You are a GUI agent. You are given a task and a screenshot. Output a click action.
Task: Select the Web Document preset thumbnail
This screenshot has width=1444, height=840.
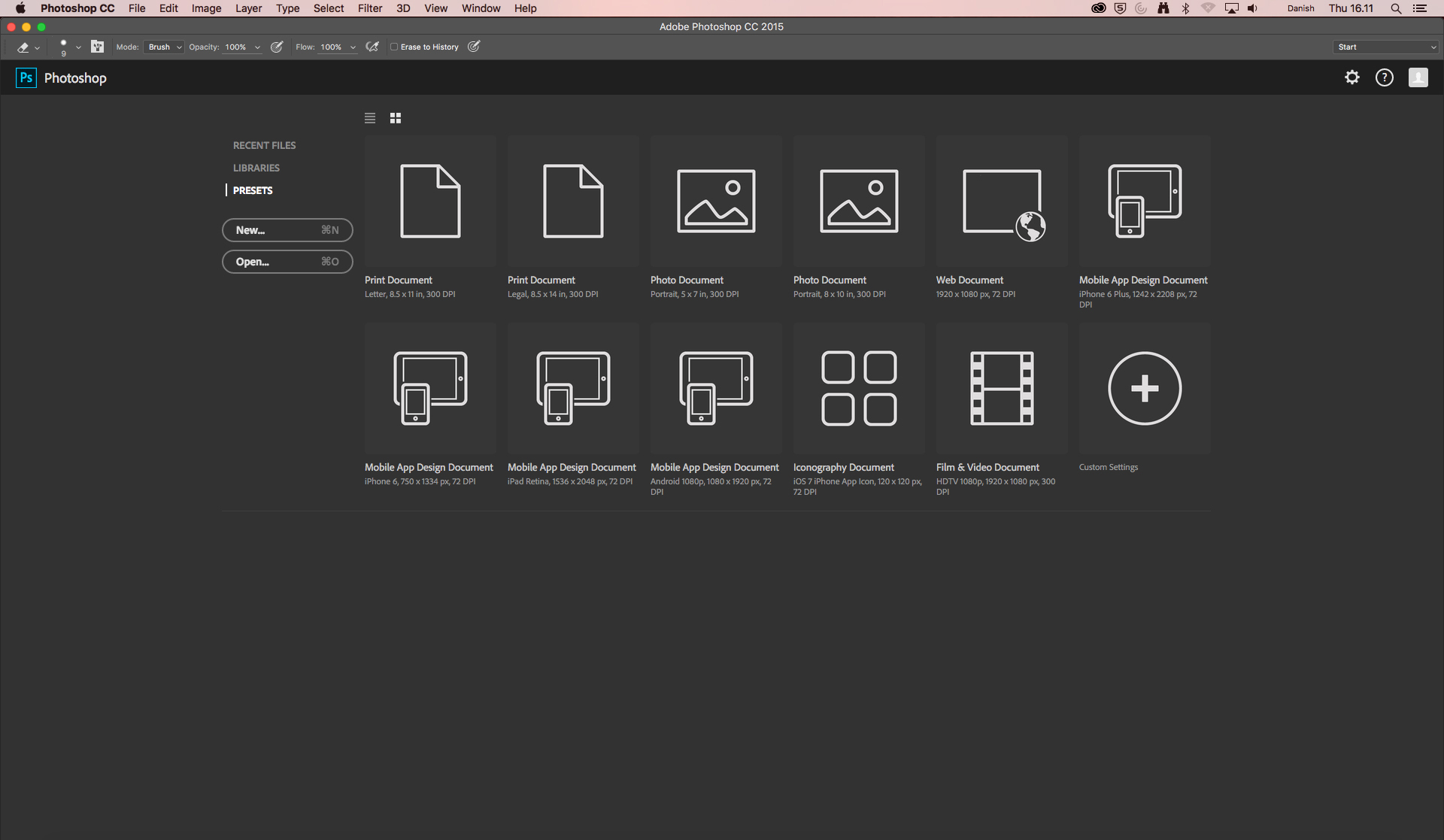coord(1001,201)
